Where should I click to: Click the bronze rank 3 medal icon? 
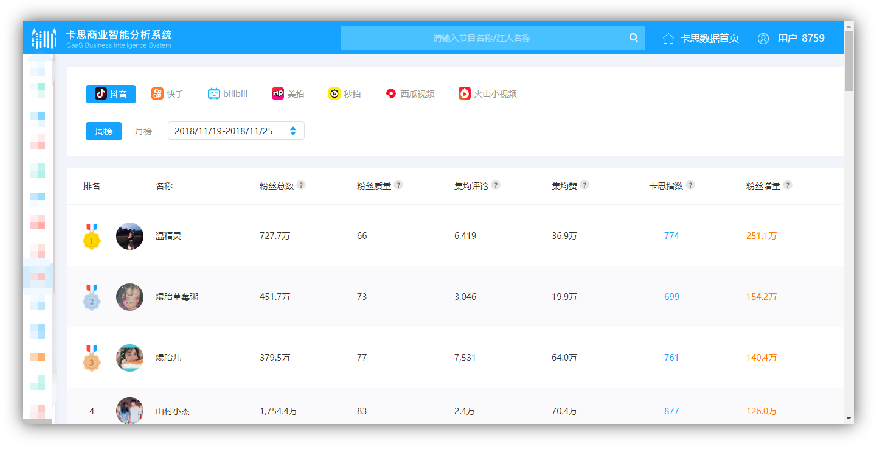[91, 358]
